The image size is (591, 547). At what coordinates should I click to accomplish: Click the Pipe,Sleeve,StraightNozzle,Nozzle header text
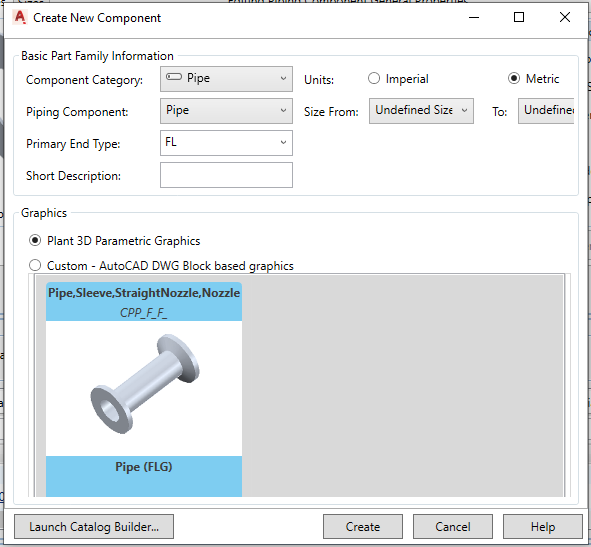point(144,293)
